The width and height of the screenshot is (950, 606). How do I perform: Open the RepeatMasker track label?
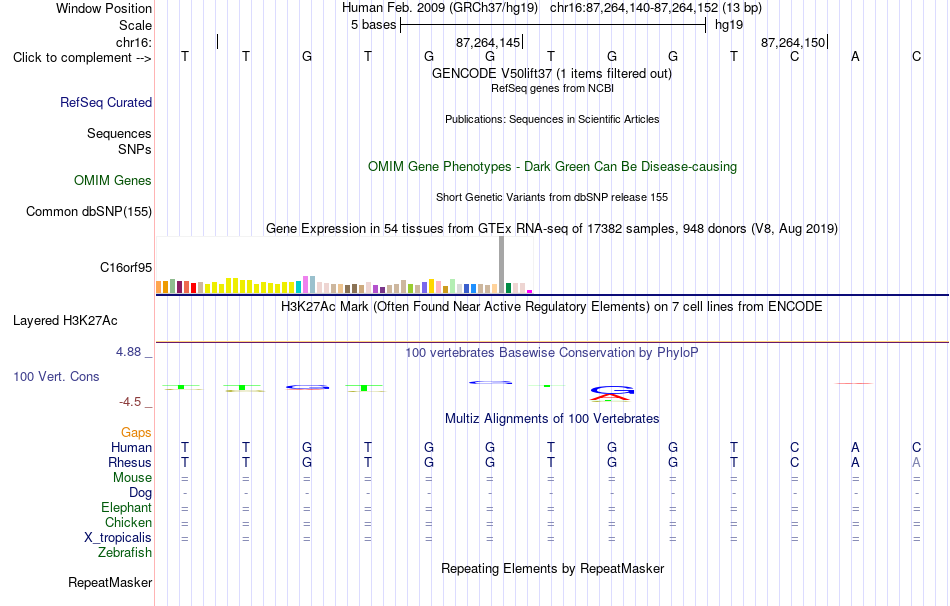pos(110,582)
